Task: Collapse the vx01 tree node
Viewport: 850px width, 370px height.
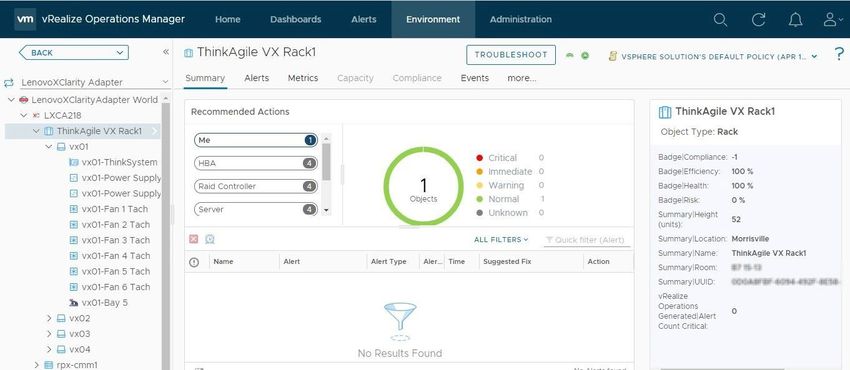Action: coord(49,146)
